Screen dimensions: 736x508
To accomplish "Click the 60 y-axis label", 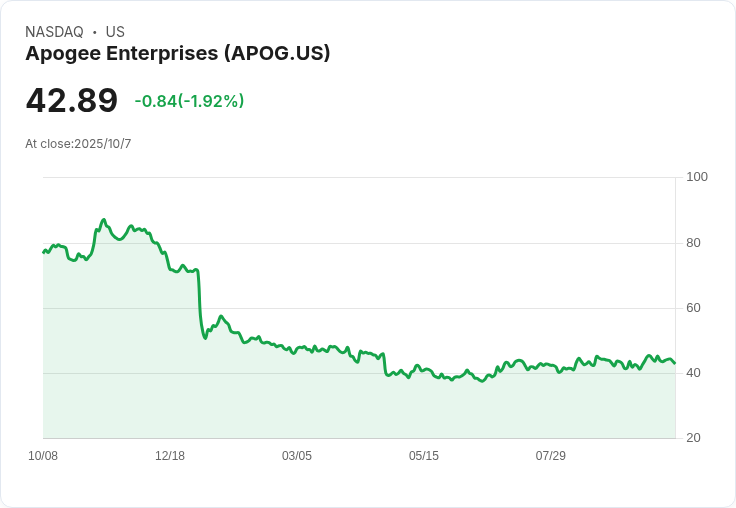I will pyautogui.click(x=694, y=308).
